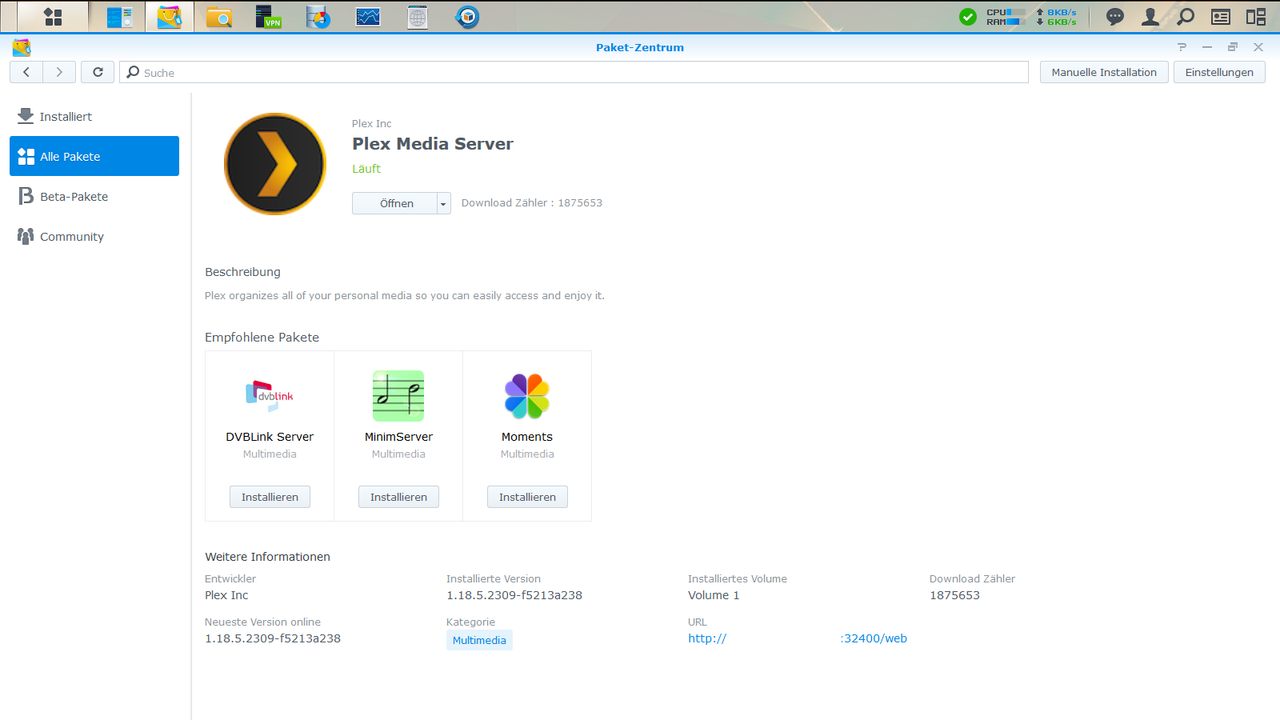
Task: Select the Package Center taskbar icon
Action: [170, 16]
